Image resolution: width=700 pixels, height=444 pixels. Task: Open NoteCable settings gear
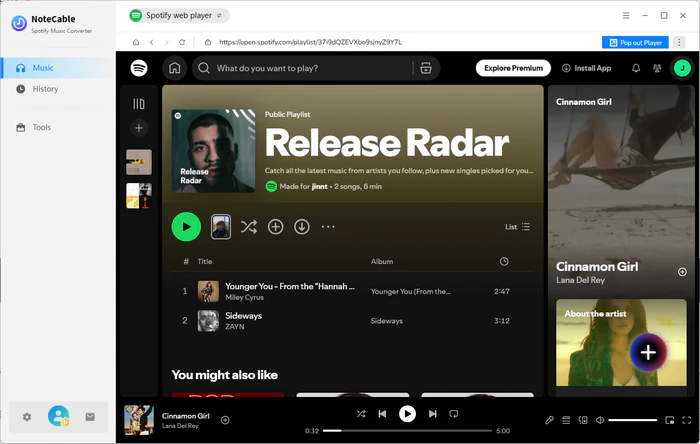pos(27,417)
